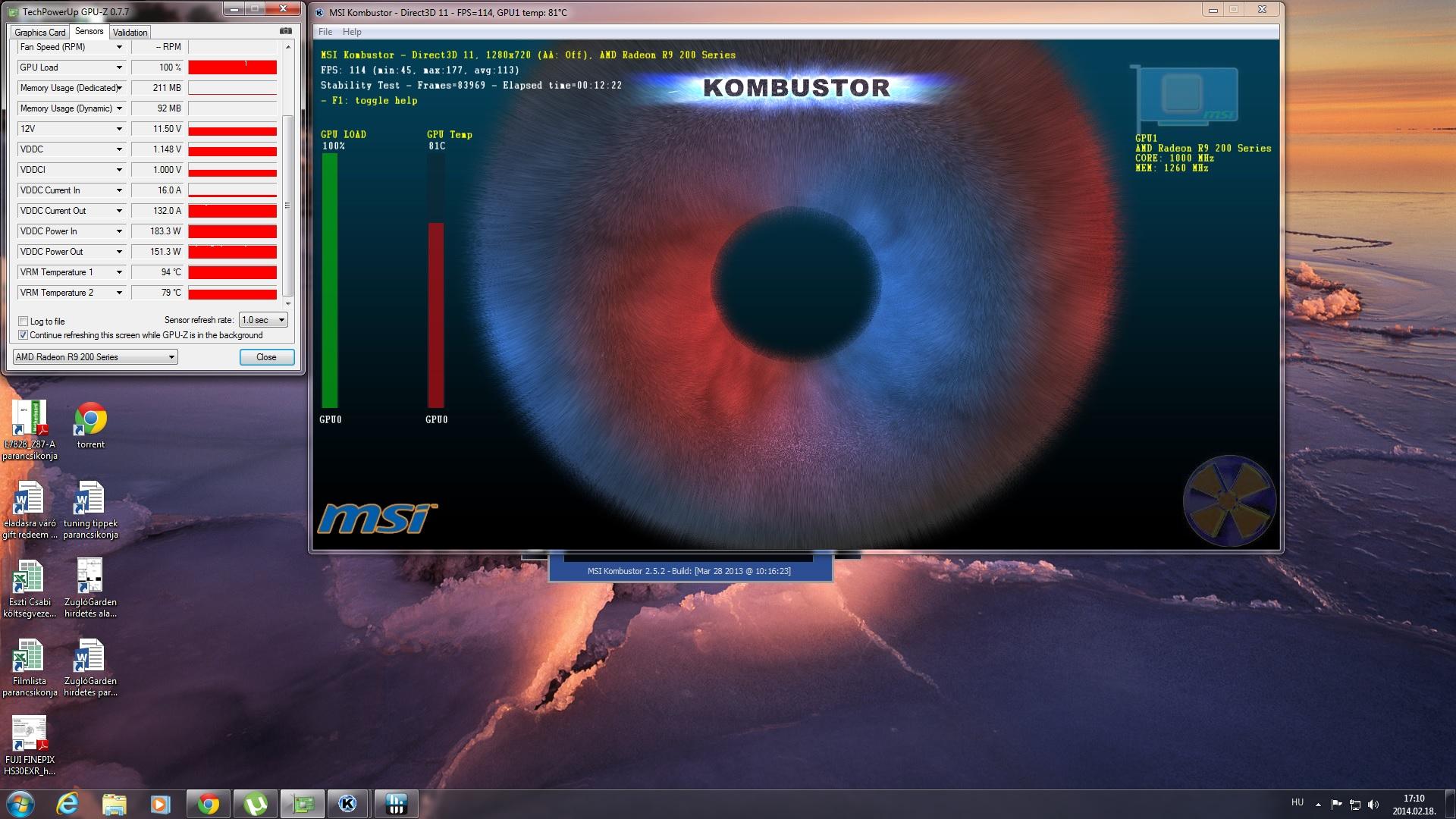Open the first ZuglóGarden hirdetés ala file

pyautogui.click(x=90, y=588)
